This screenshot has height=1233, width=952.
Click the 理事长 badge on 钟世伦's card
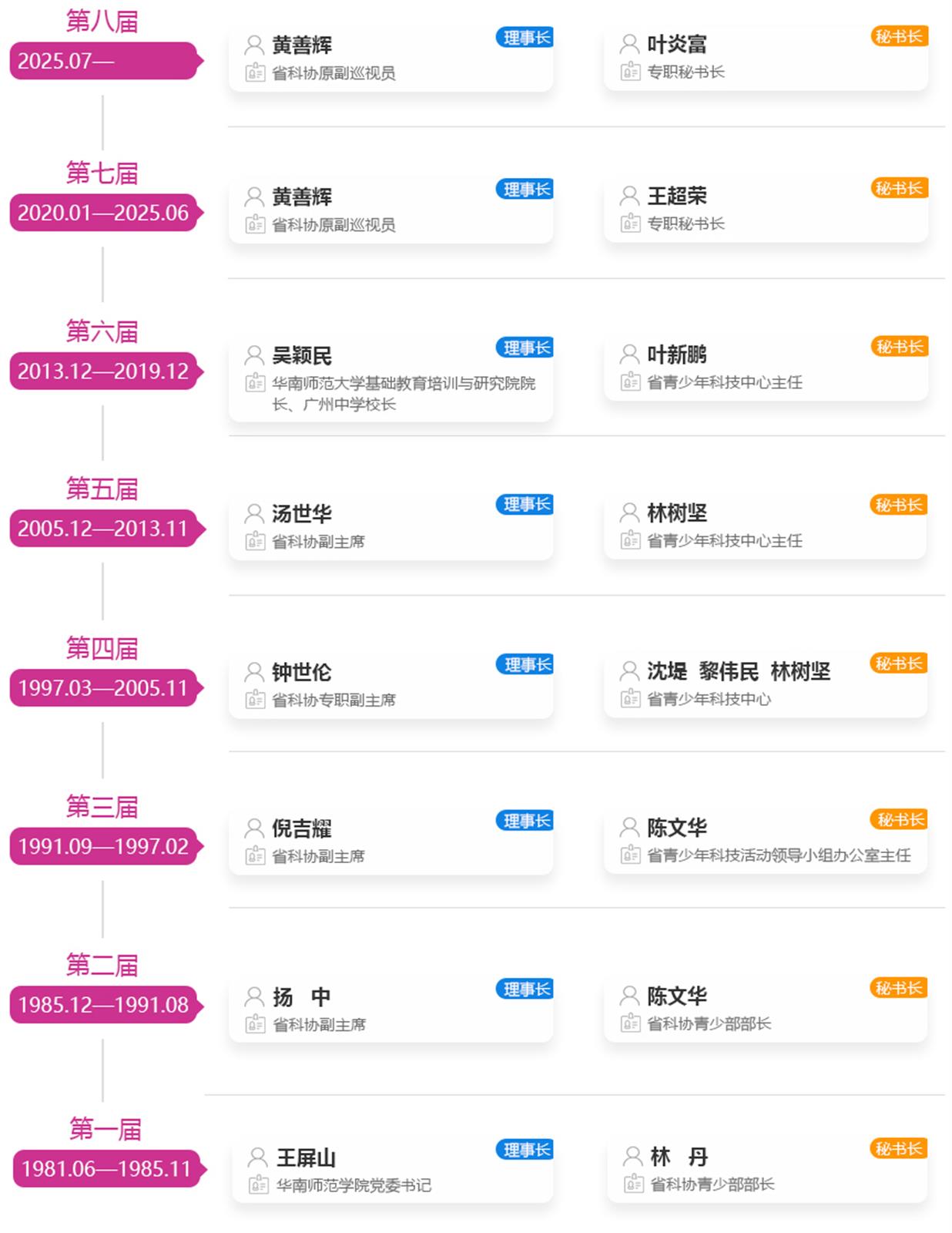point(526,664)
